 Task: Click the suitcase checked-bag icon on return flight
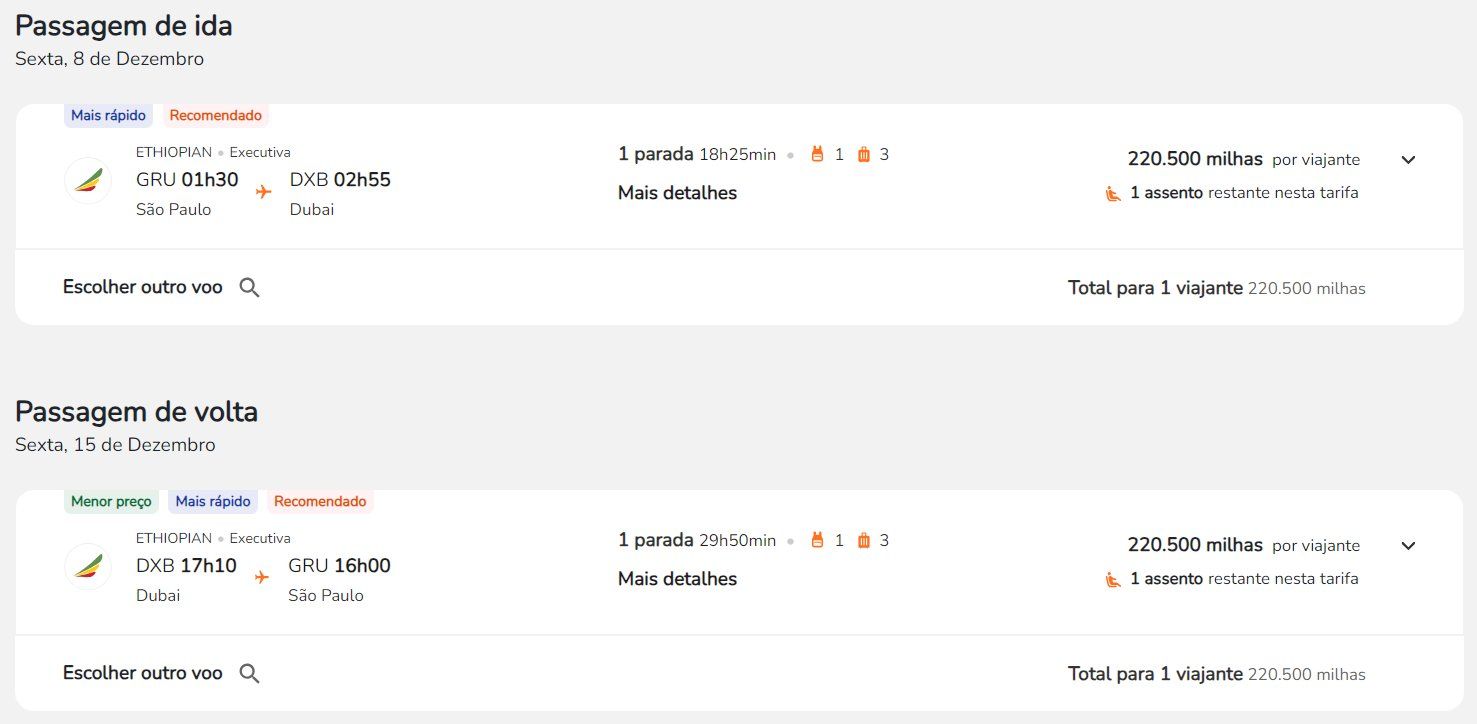tap(864, 540)
